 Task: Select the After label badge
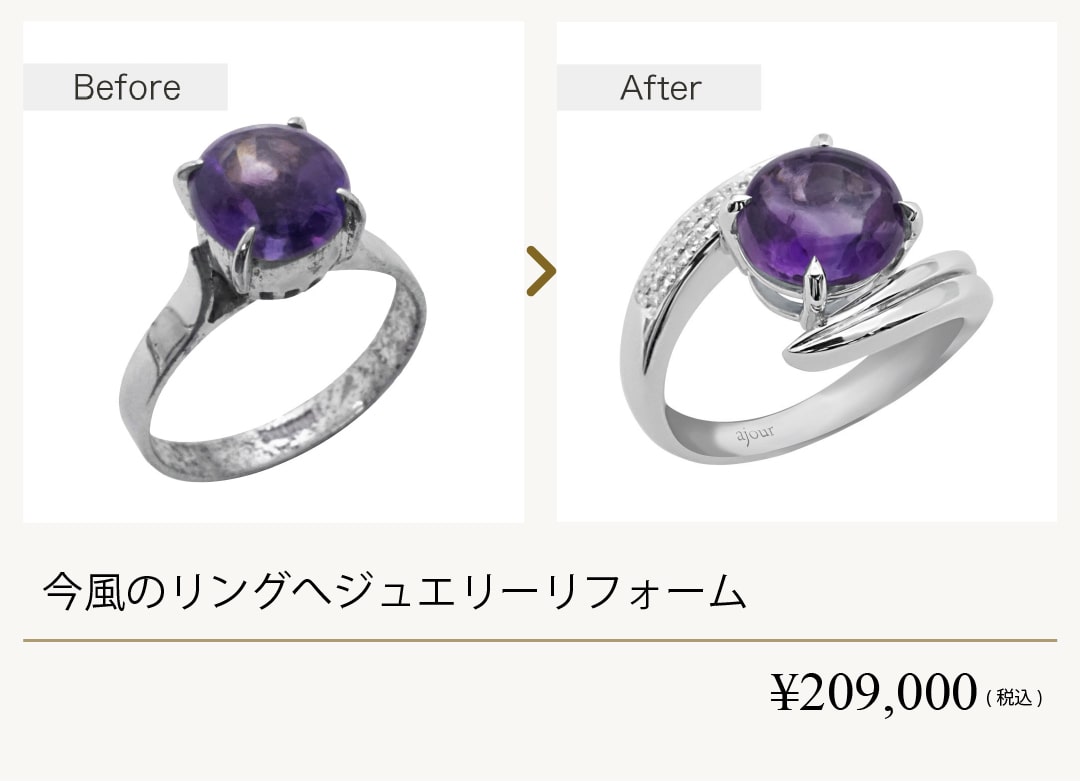pos(659,87)
